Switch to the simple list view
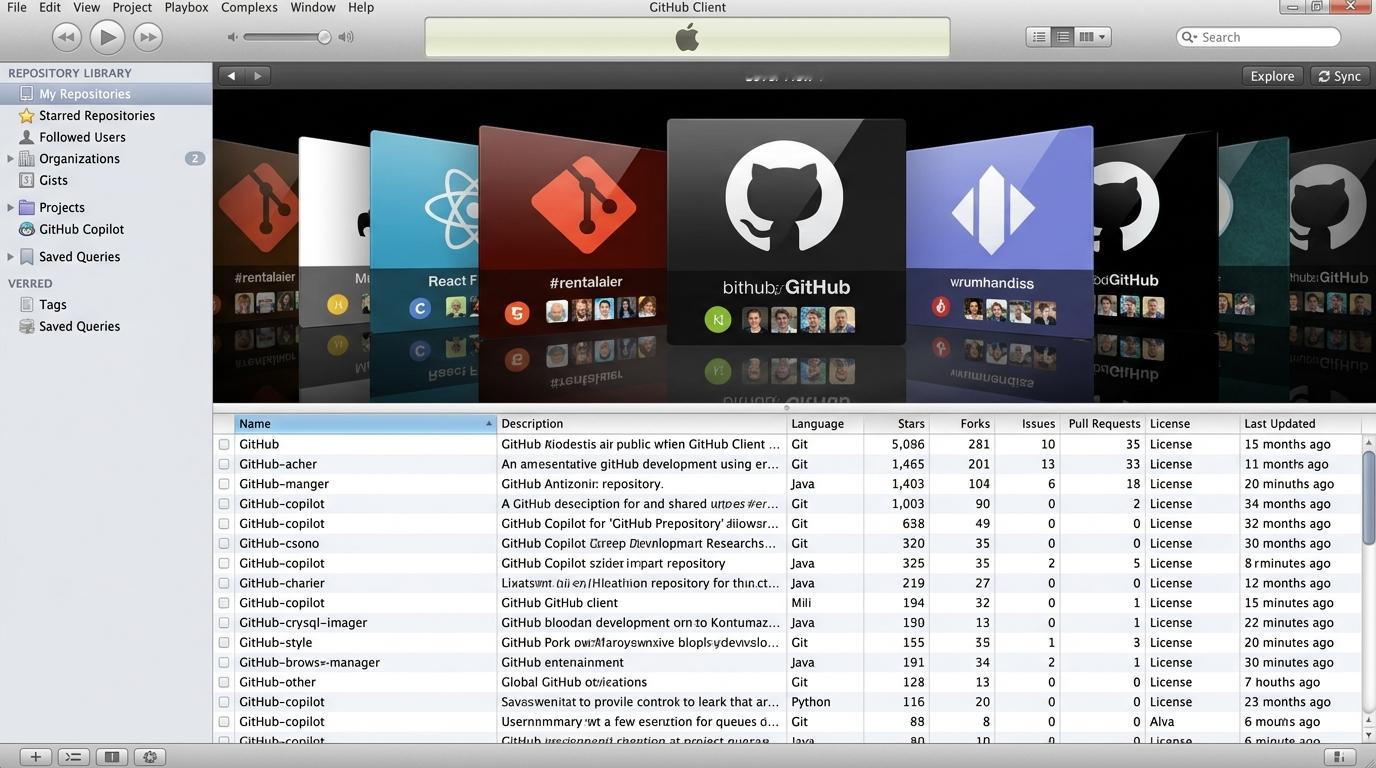1376x768 pixels. (x=1039, y=37)
